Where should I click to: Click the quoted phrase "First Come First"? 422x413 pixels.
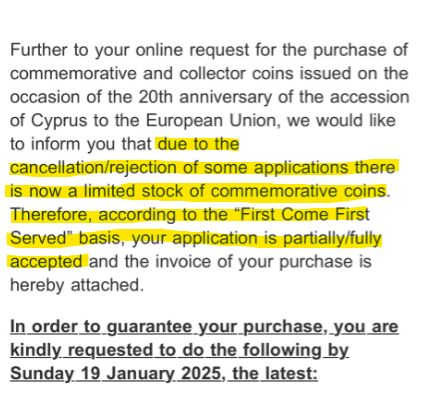[x=303, y=215]
